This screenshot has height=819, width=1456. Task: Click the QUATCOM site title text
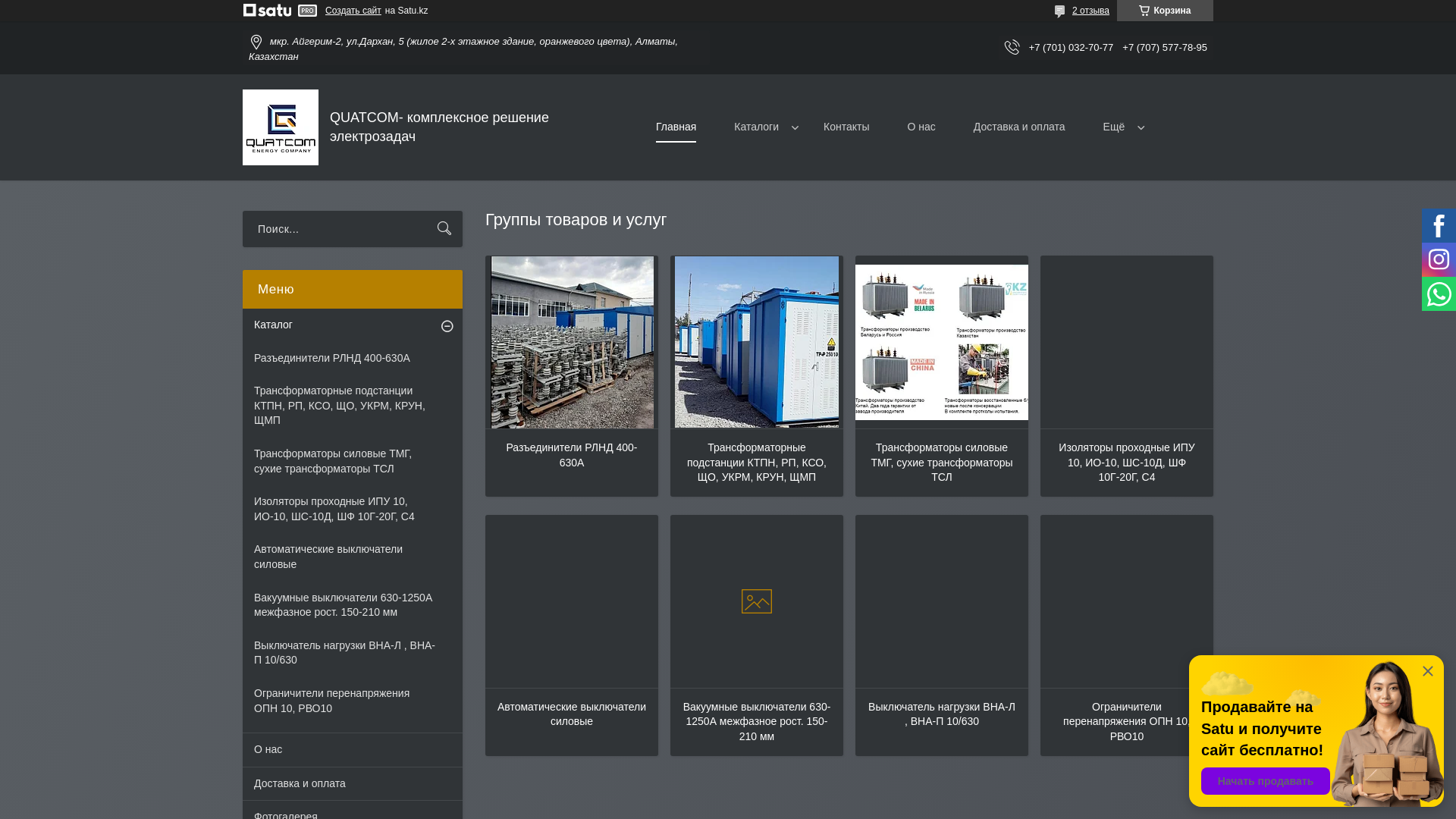point(439,127)
